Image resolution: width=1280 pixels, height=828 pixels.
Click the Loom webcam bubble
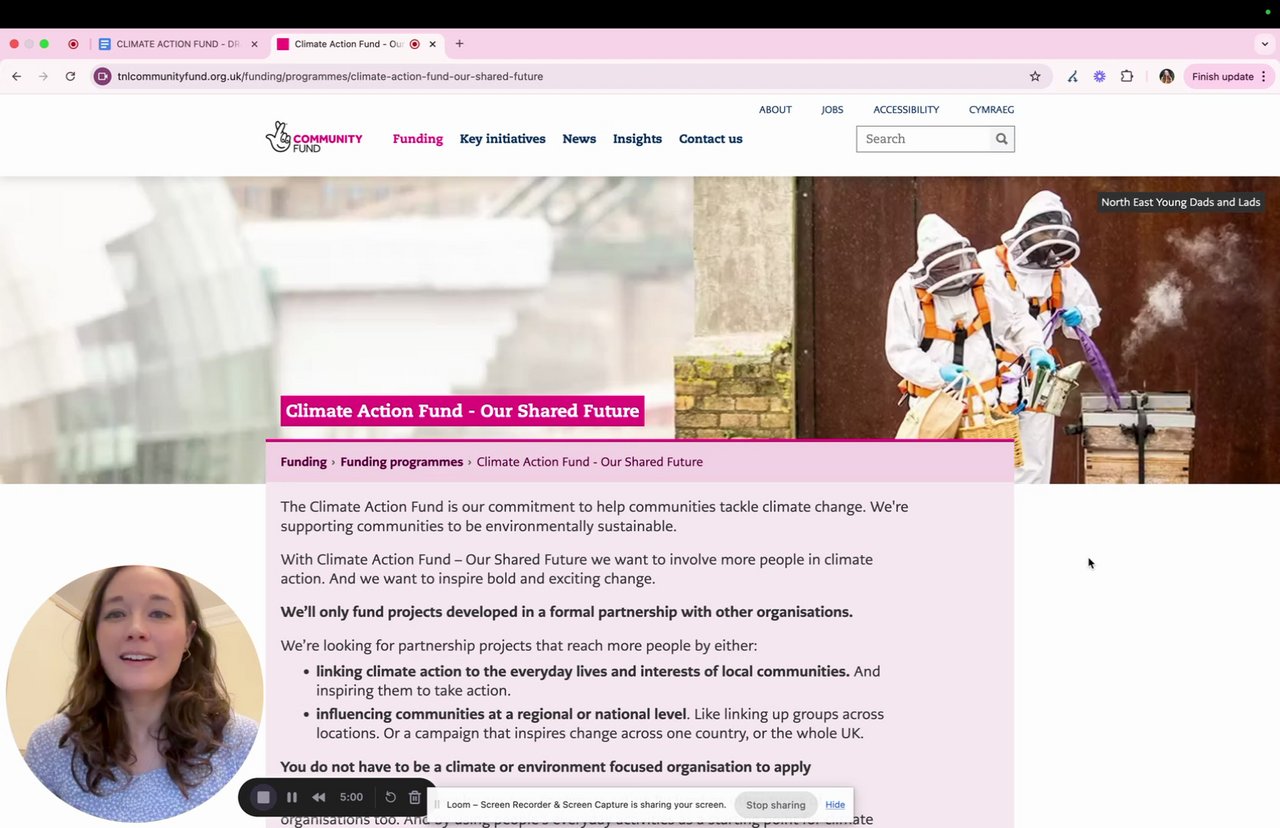click(134, 694)
